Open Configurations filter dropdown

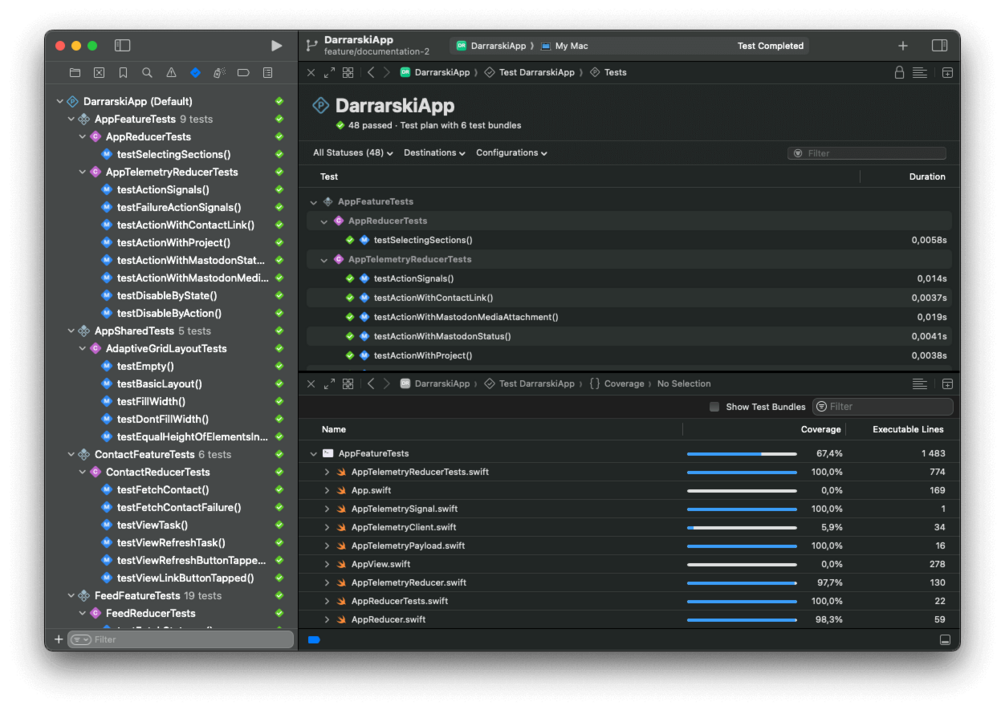pos(511,153)
